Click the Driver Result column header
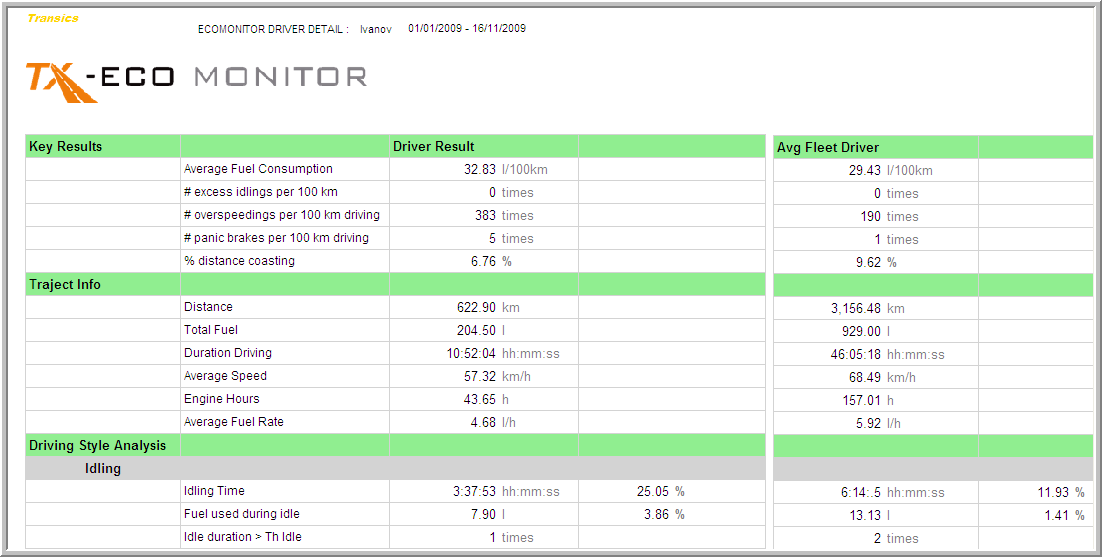This screenshot has height=557, width=1102. (x=434, y=147)
